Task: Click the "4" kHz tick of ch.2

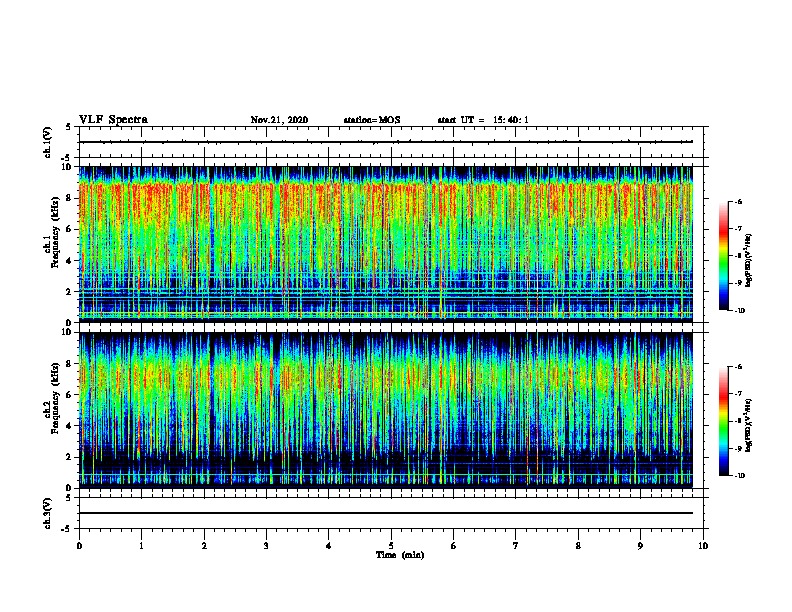Action: click(70, 426)
